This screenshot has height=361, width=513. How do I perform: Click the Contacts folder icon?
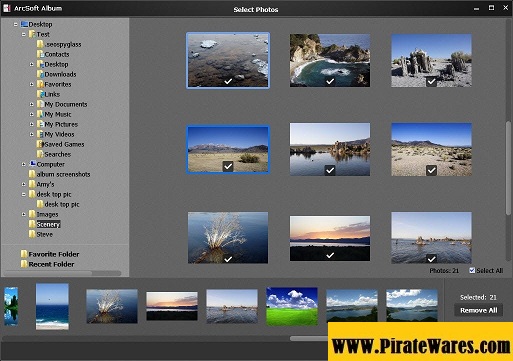40,54
